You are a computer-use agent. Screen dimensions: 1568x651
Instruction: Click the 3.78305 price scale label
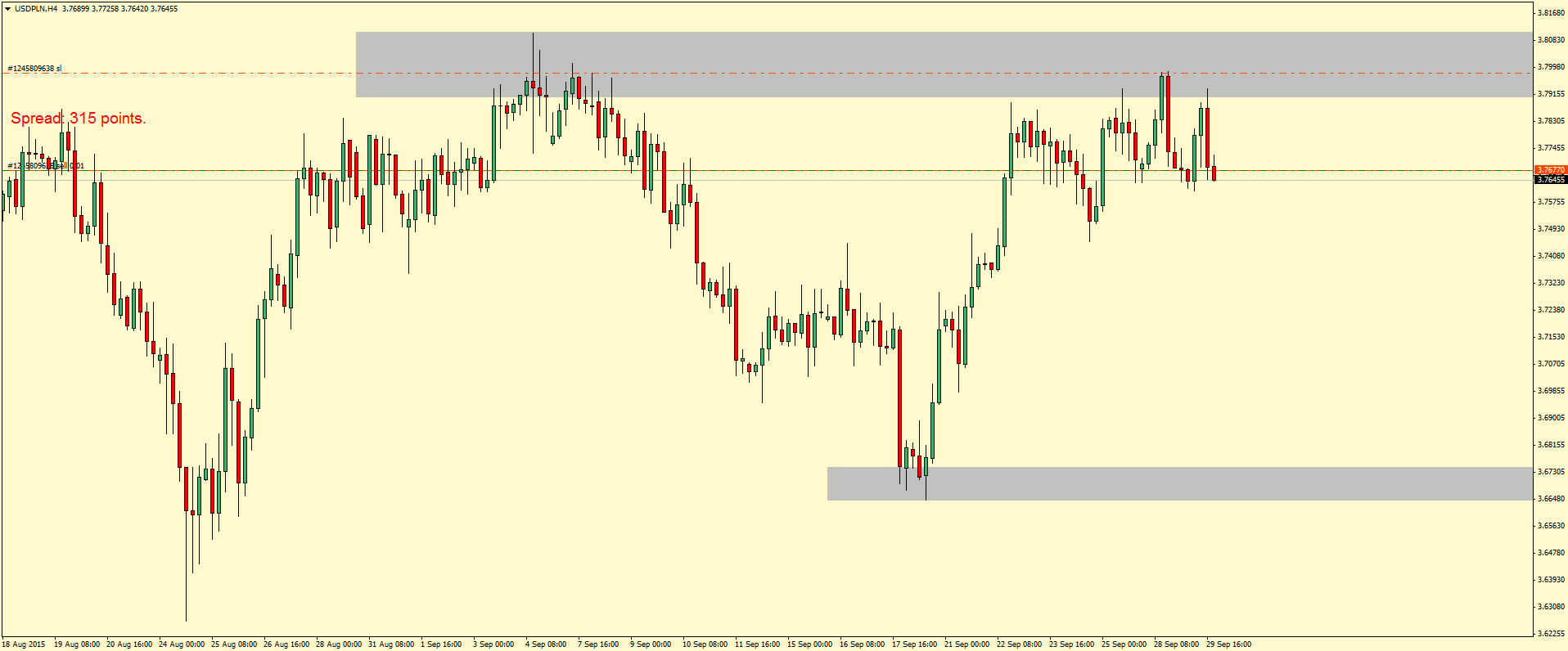(x=1551, y=121)
